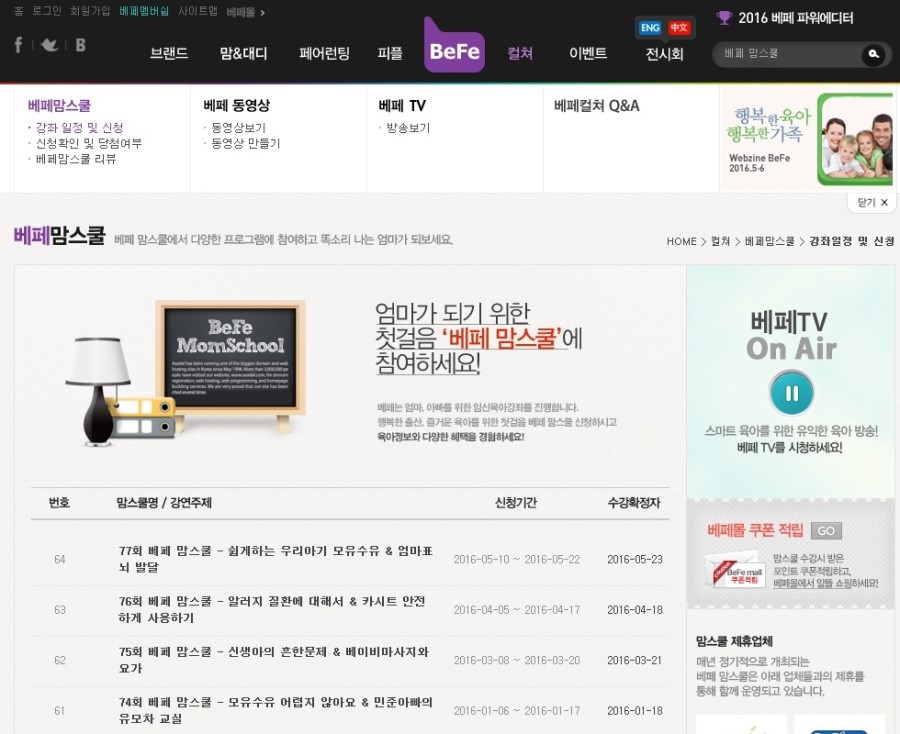Expand the 베페몰 arrow link

pyautogui.click(x=246, y=12)
